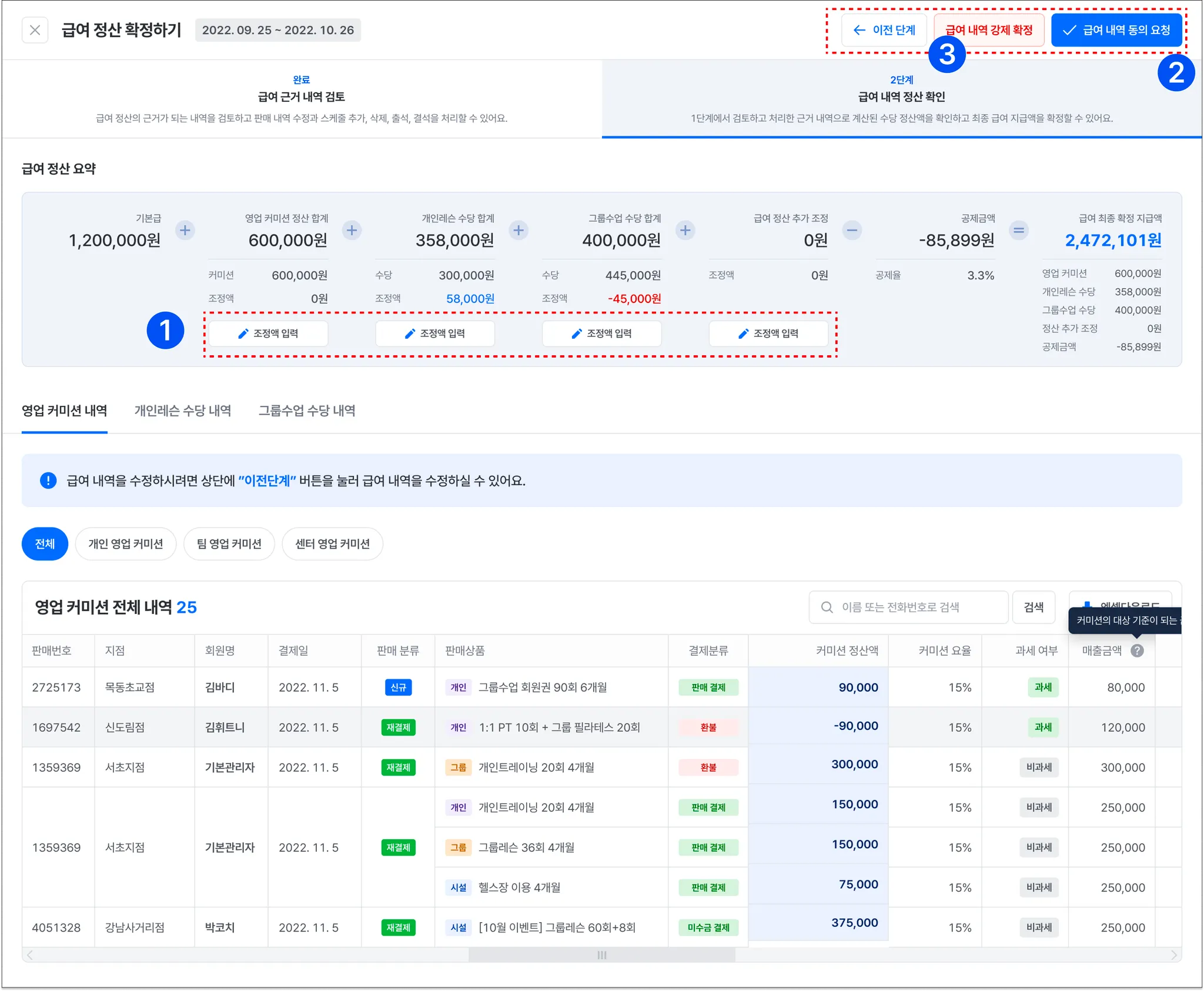1204x991 pixels.
Task: Select the 개인 영업 커미션 filter chip
Action: tap(125, 543)
